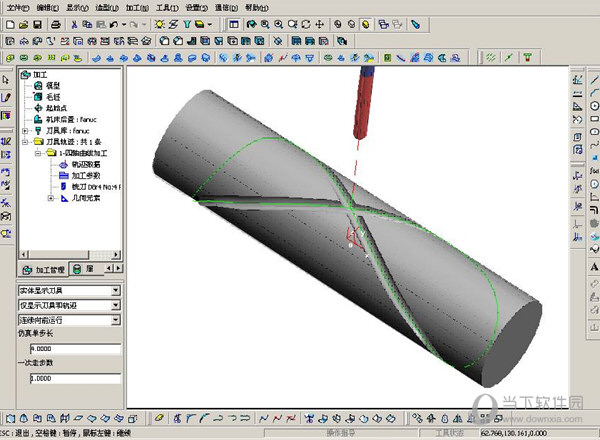Open the 设置(S) menu
The image size is (600, 440).
coord(197,7)
